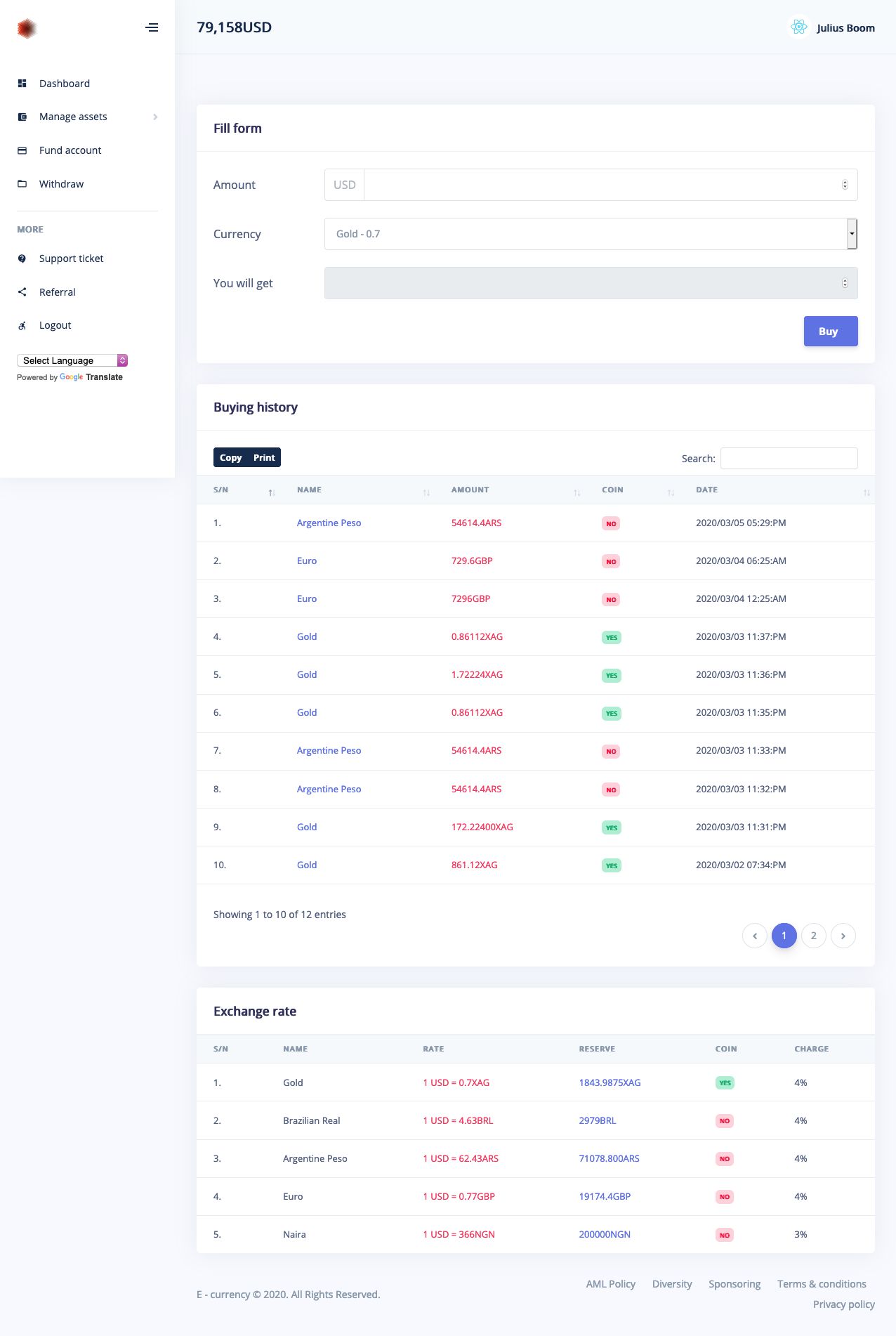Viewport: 896px width, 1336px height.
Task: Click Amount field stepper arrows
Action: 845,185
